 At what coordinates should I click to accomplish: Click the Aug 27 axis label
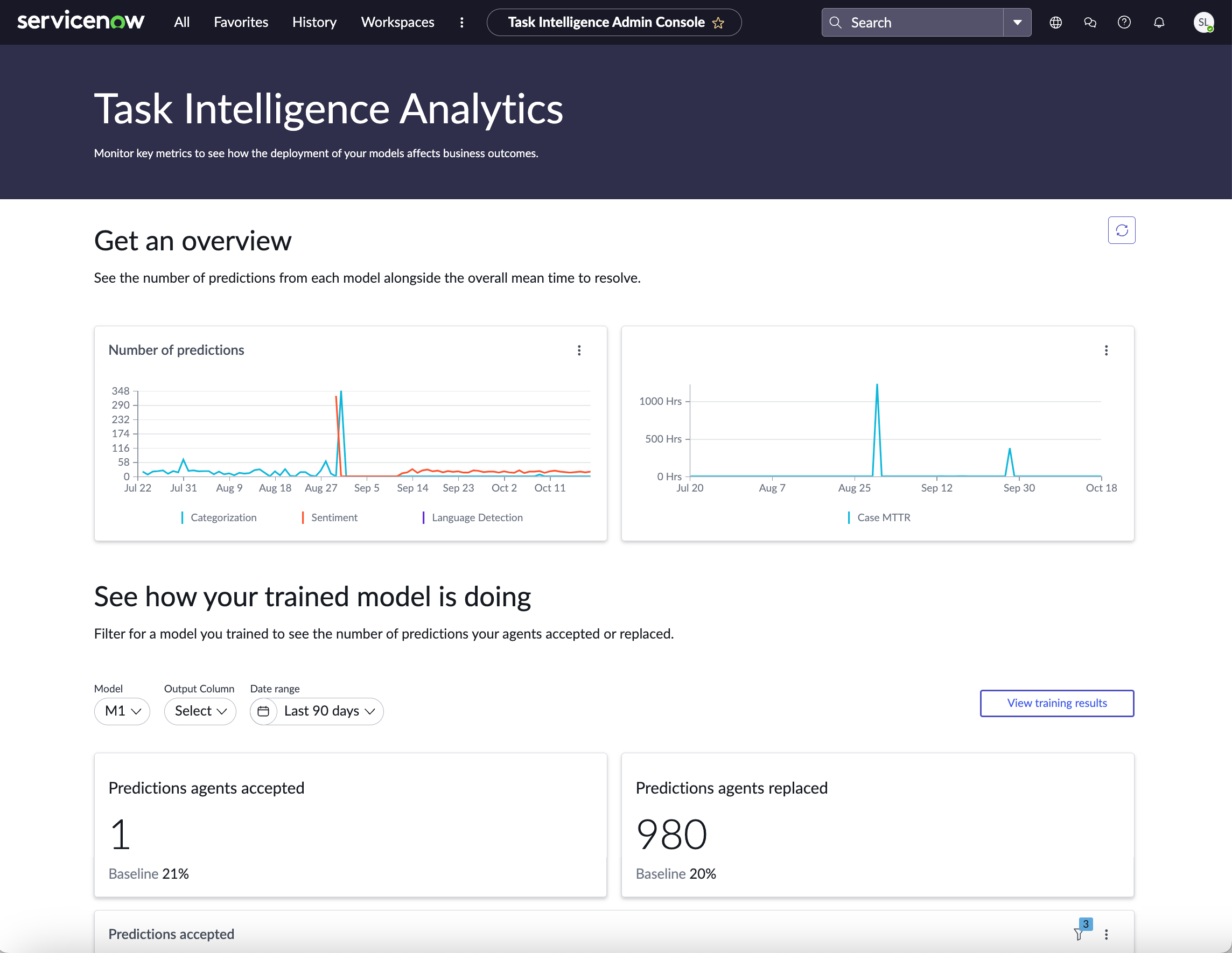(x=321, y=488)
